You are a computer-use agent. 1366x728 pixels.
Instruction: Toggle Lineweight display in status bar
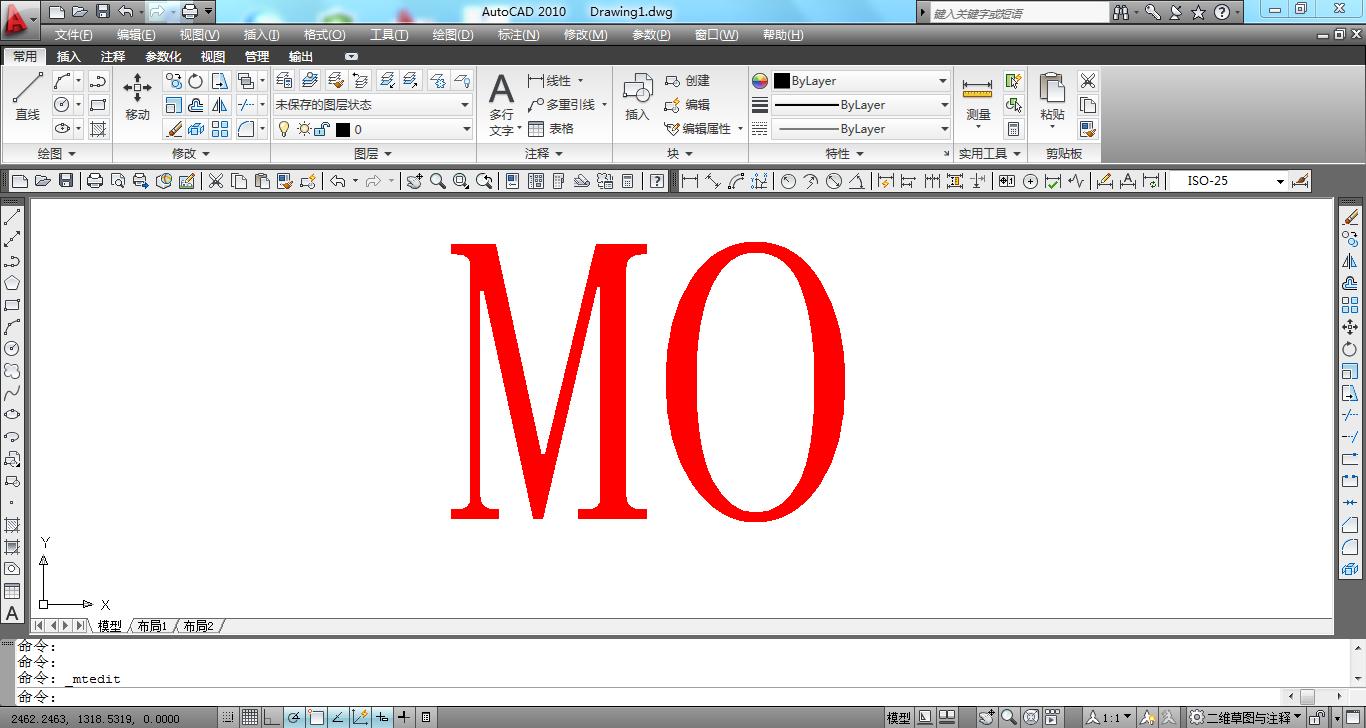point(404,717)
